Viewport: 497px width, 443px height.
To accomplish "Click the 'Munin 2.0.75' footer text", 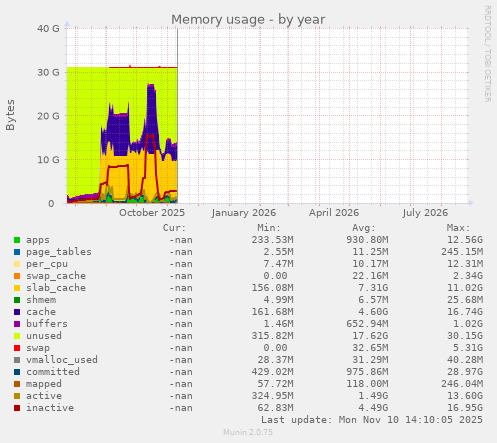I will point(248,432).
